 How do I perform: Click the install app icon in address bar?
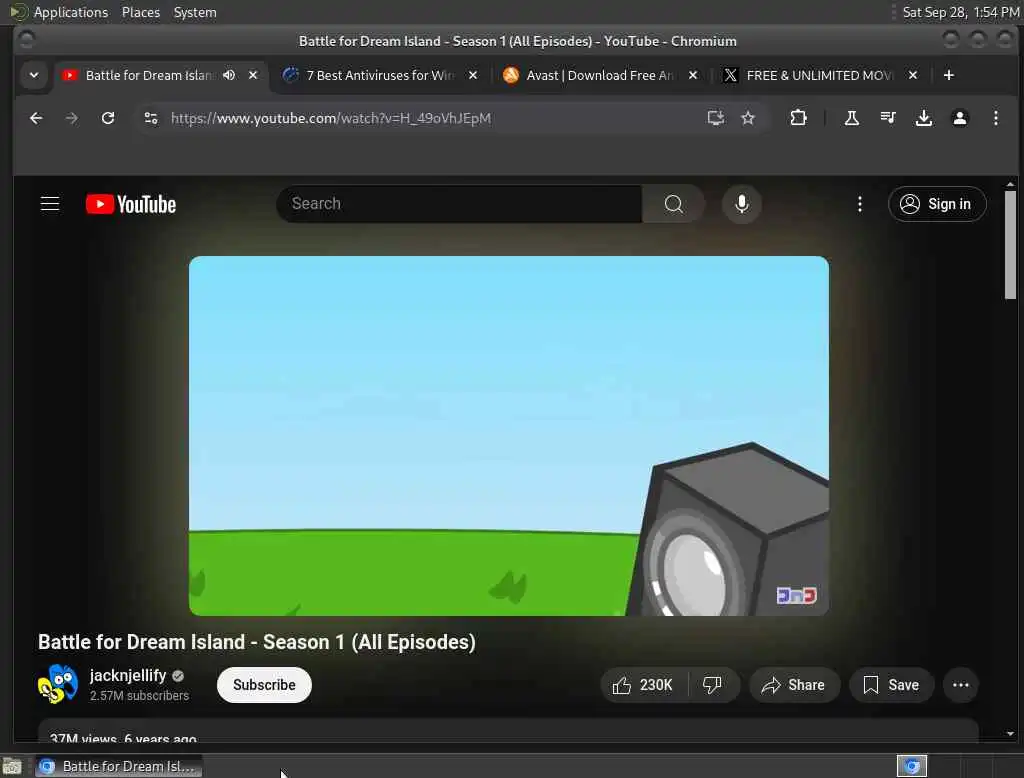[716, 118]
